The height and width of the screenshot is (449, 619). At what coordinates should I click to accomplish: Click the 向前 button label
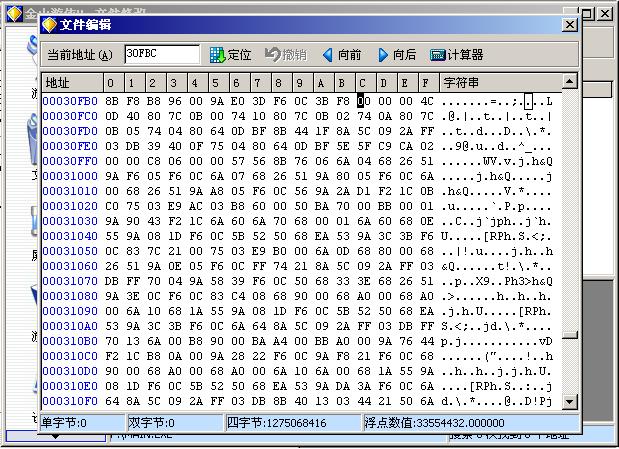point(349,54)
